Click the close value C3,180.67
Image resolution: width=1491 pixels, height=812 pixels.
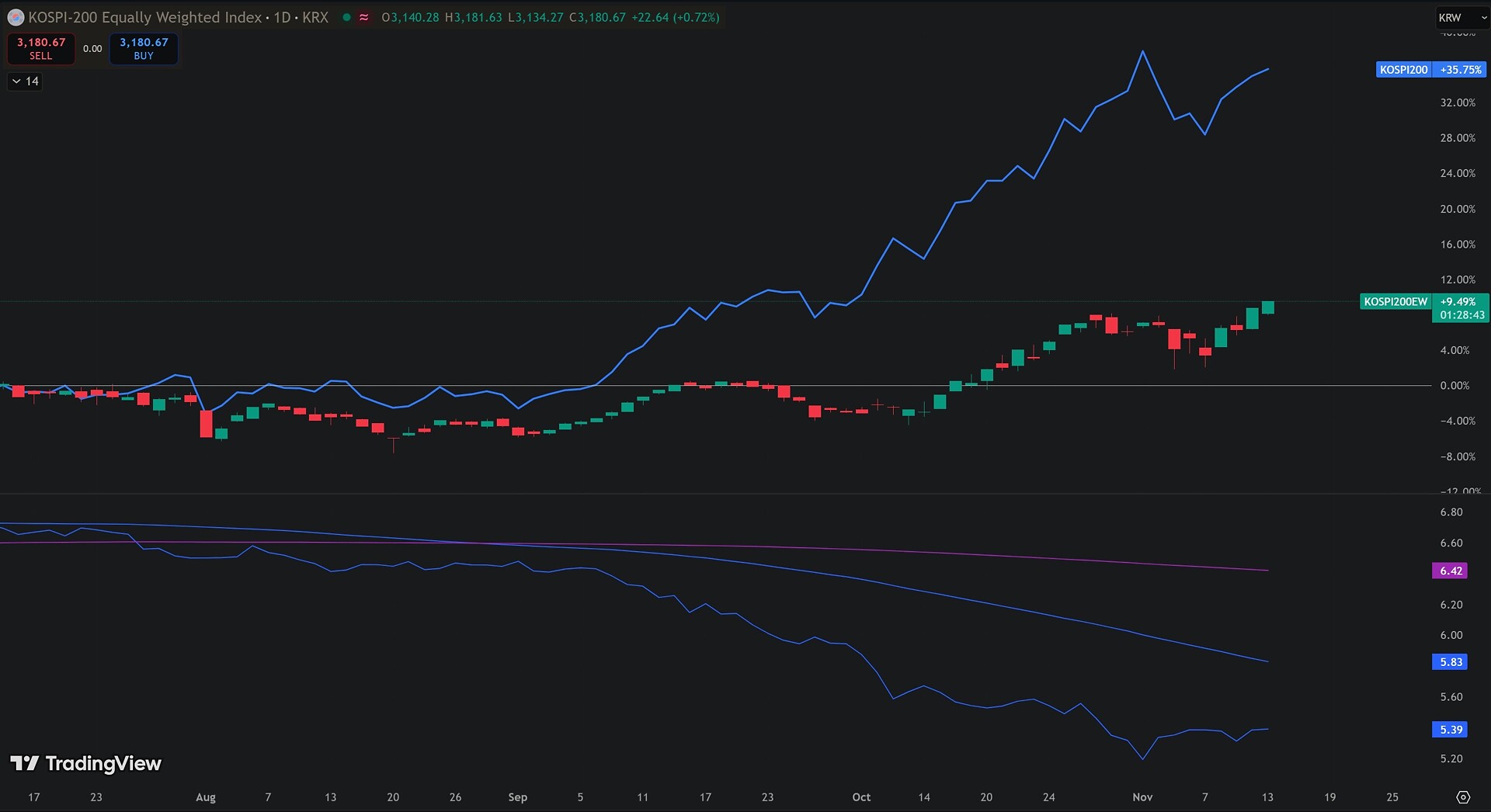pos(597,17)
